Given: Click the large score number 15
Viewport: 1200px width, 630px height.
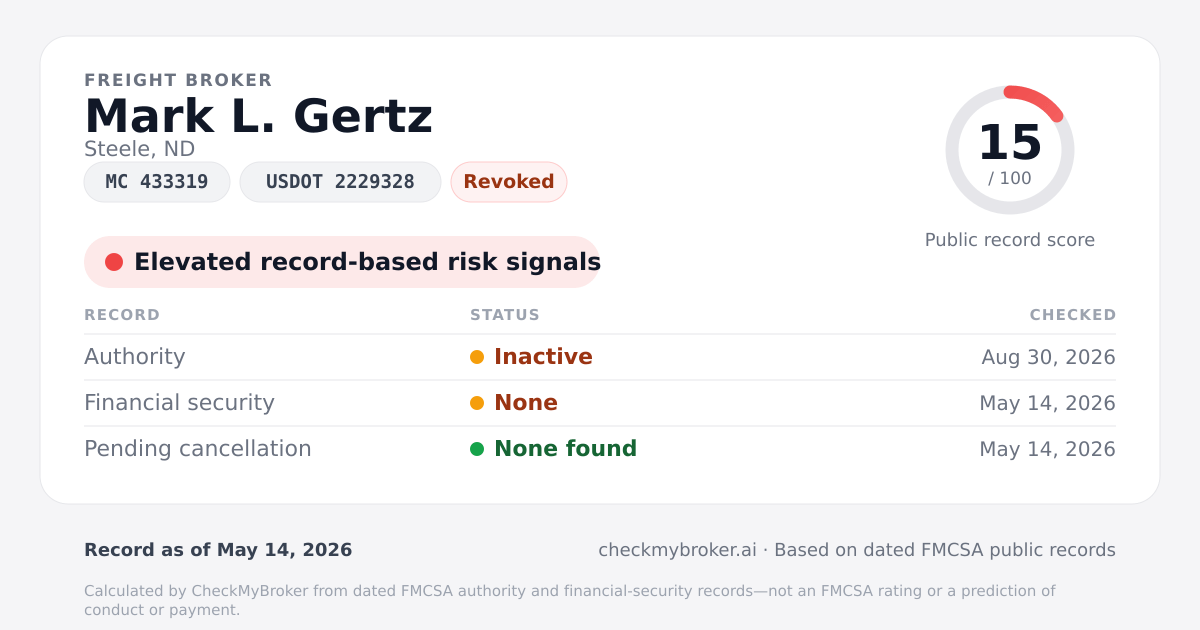Looking at the screenshot, I should click(1010, 142).
